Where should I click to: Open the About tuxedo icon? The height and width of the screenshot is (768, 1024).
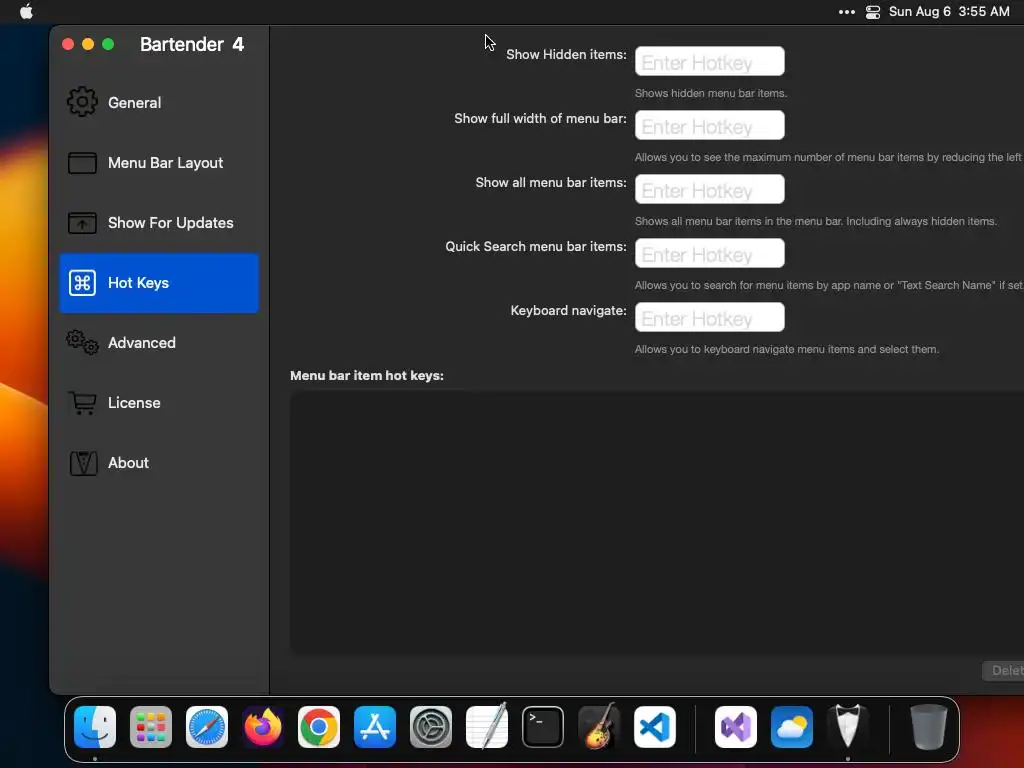point(84,463)
